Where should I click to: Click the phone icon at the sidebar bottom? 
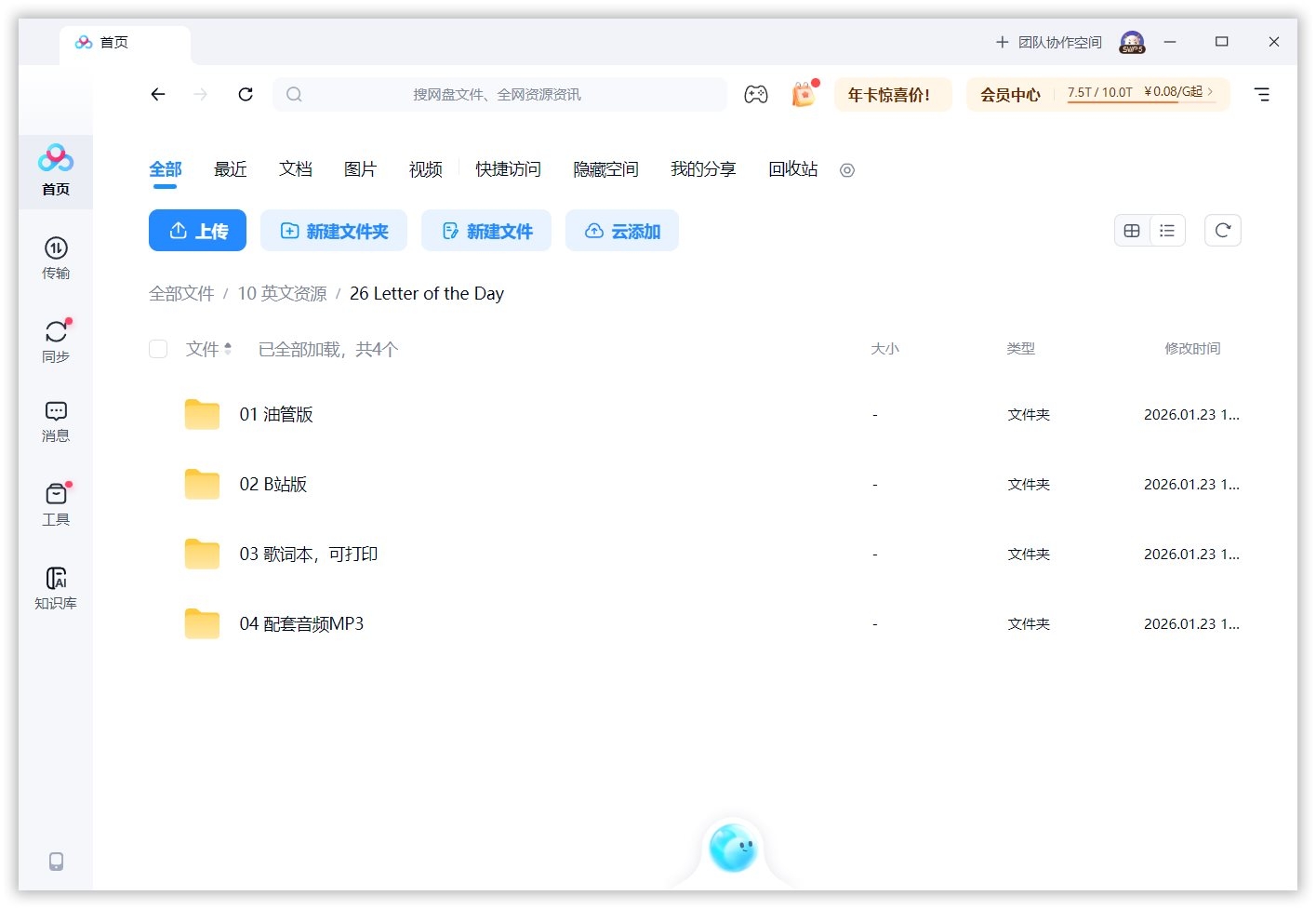pyautogui.click(x=56, y=862)
